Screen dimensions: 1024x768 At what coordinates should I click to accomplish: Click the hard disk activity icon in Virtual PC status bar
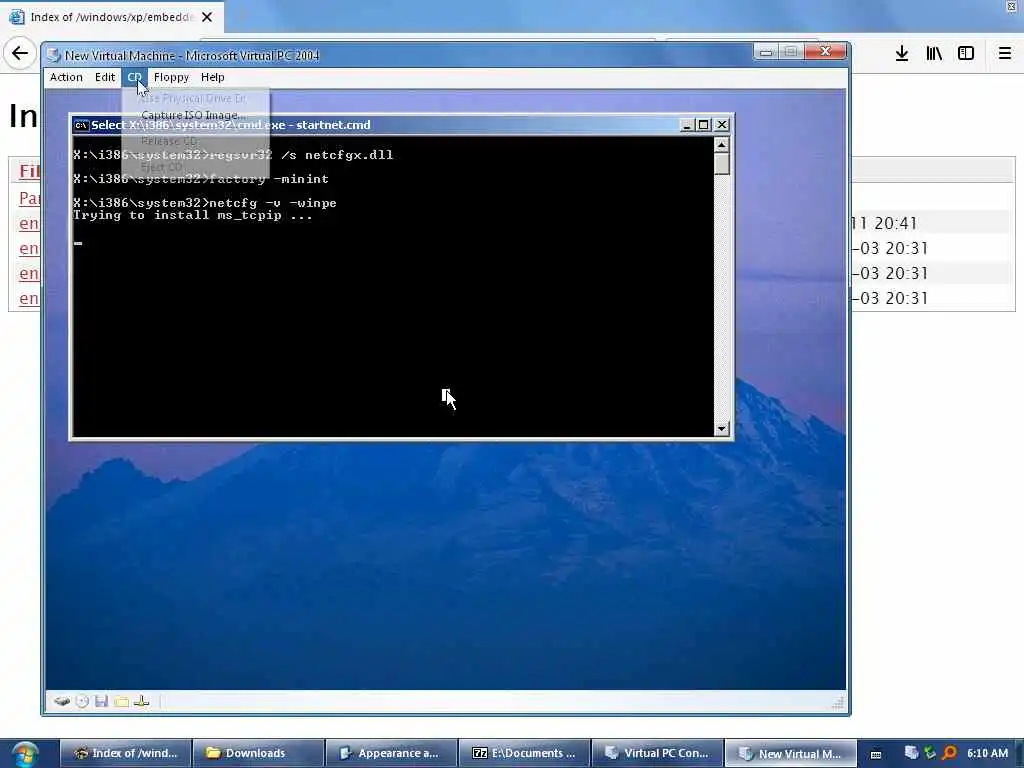(62, 701)
